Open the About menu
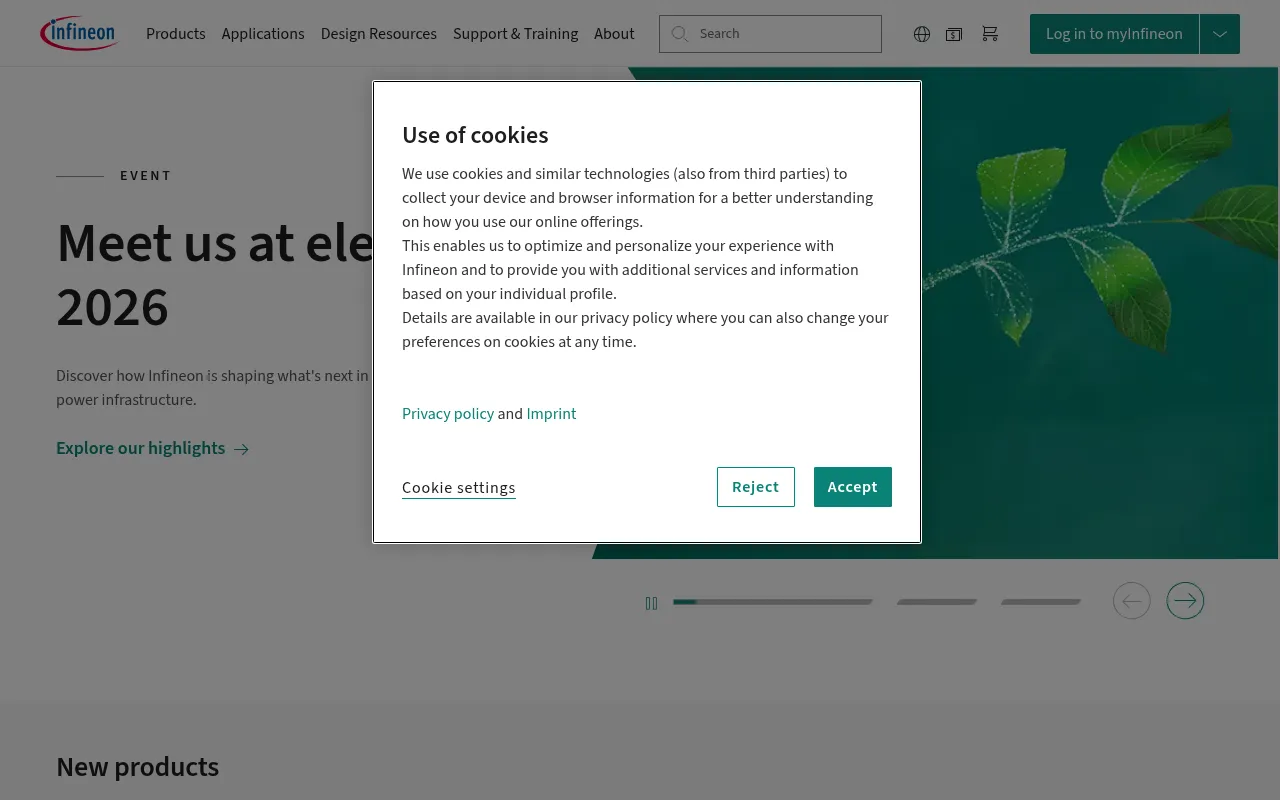1280x800 pixels. point(614,34)
